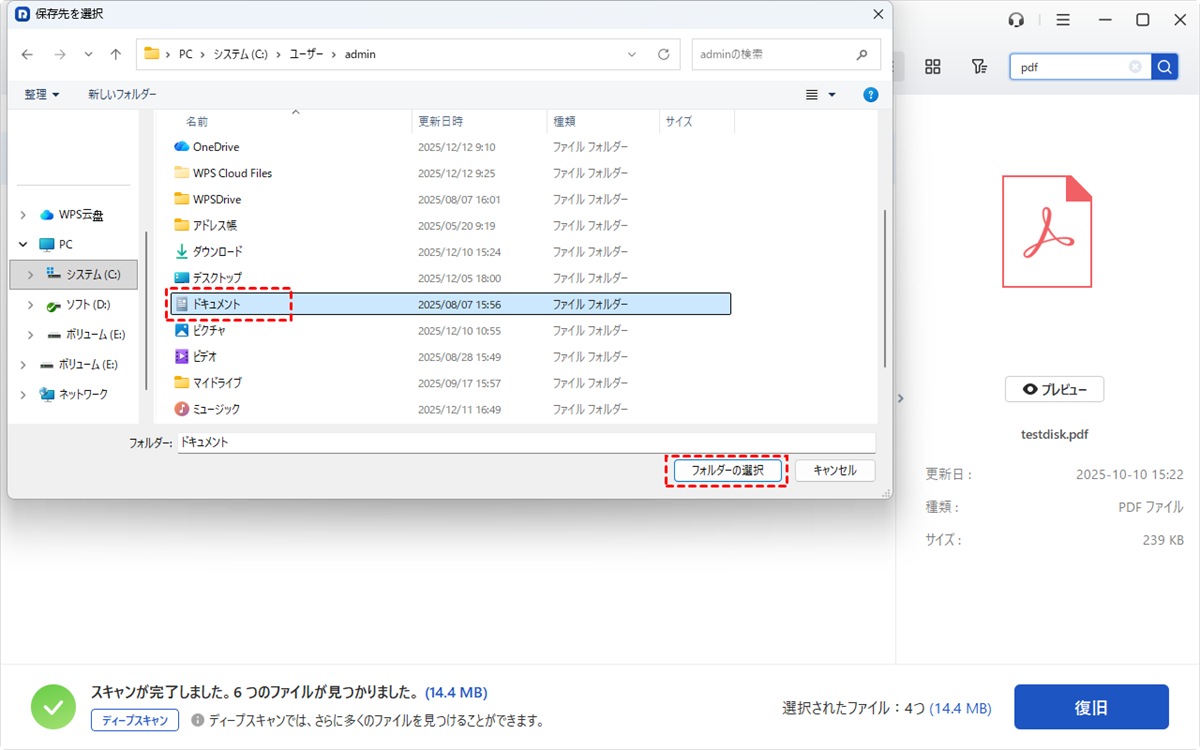Click the blue search magnifier button
Viewport: 1200px width, 750px height.
pyautogui.click(x=1164, y=67)
